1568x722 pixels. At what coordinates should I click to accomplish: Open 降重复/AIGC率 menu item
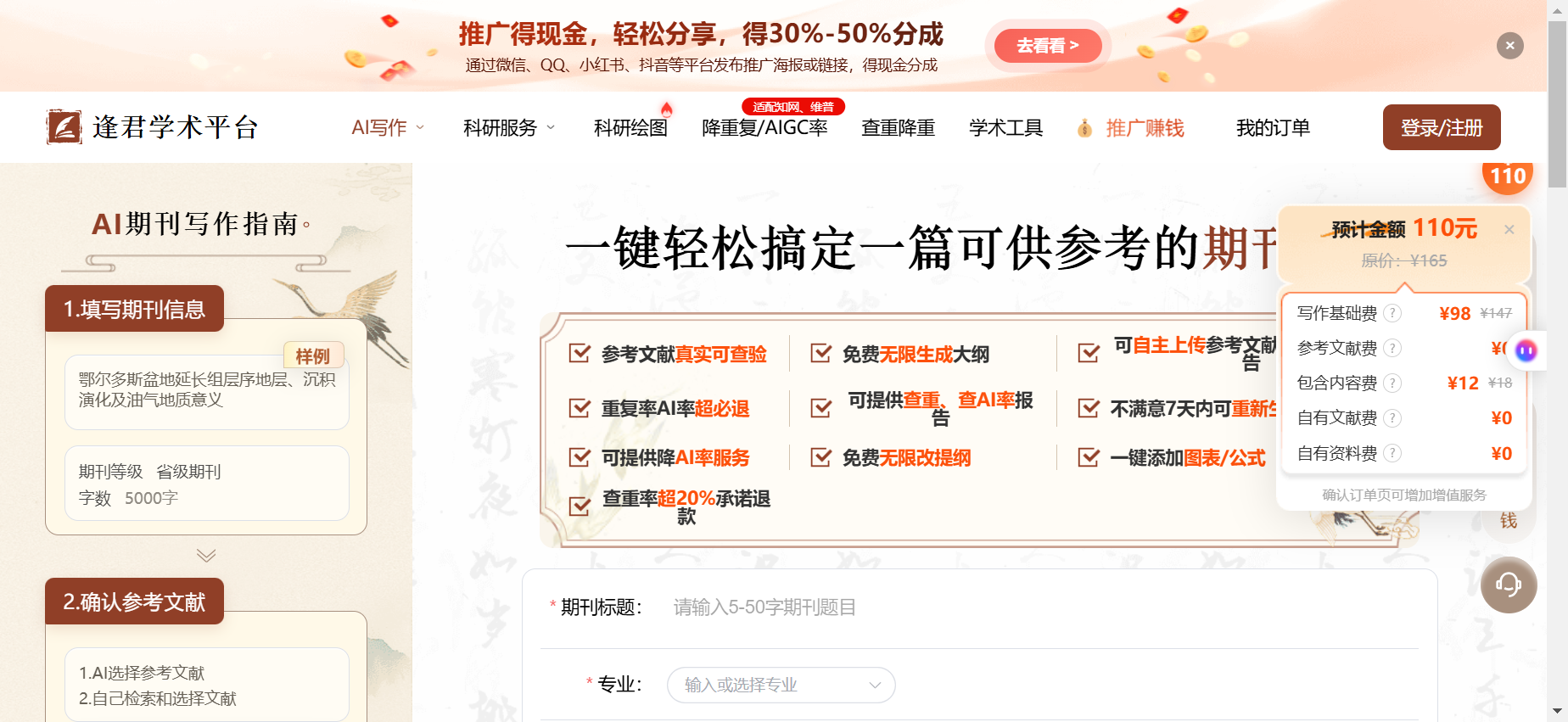point(764,128)
